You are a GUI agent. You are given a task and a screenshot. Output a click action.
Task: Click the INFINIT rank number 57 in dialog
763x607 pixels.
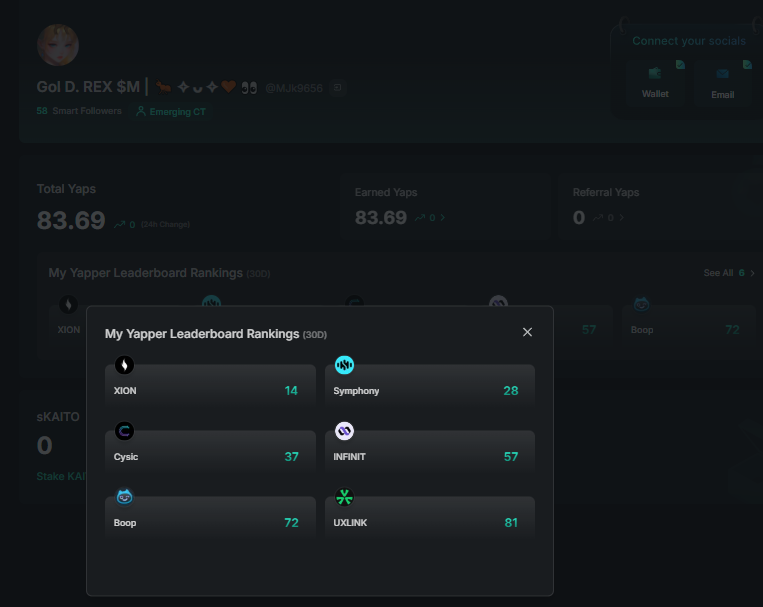[511, 457]
